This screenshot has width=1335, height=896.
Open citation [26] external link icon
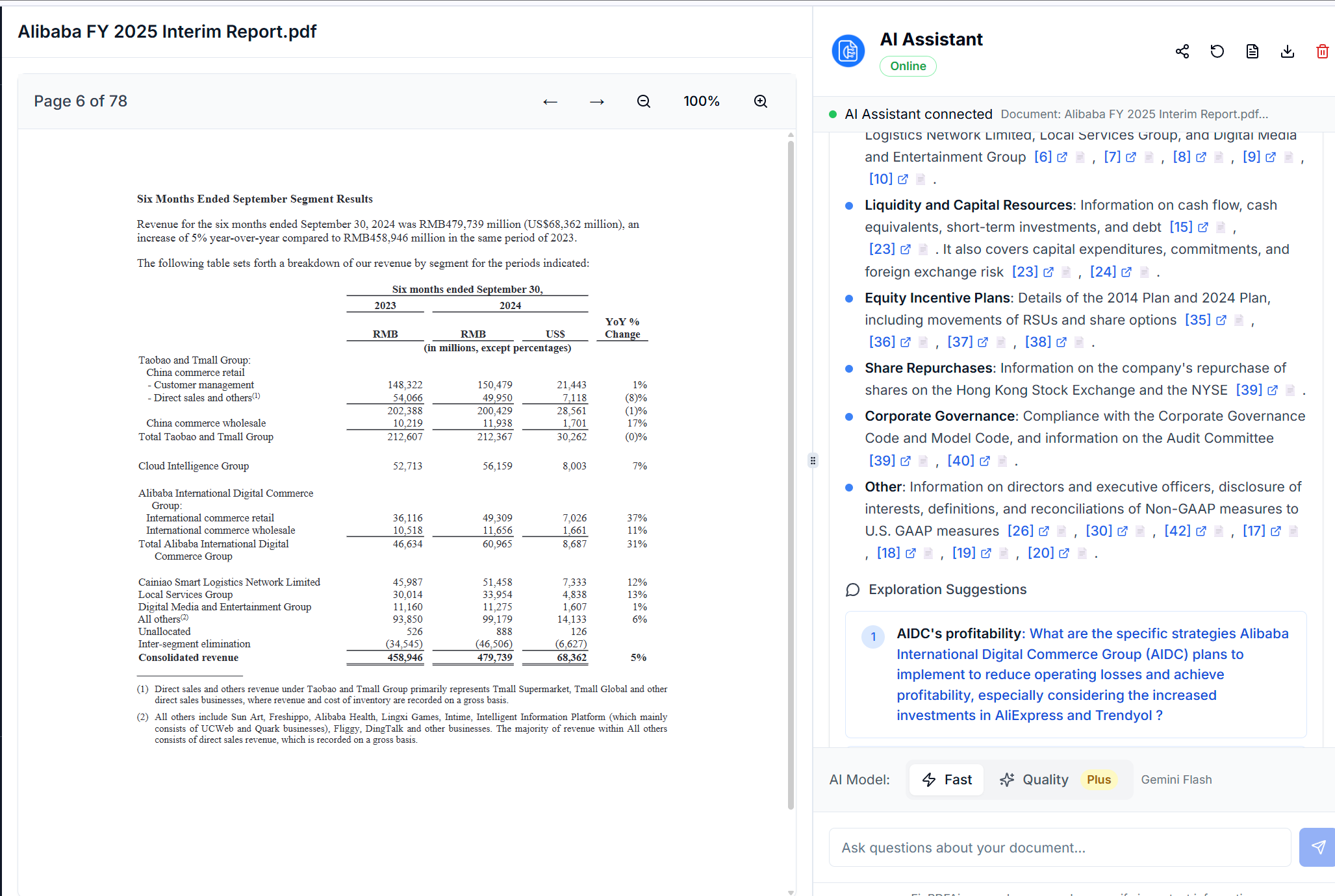pos(1044,531)
